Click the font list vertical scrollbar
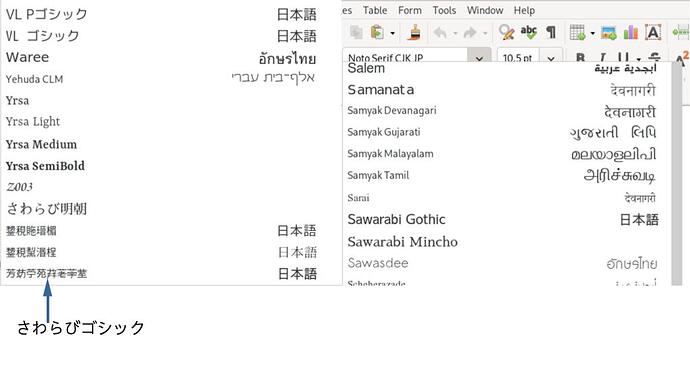 (x=677, y=174)
